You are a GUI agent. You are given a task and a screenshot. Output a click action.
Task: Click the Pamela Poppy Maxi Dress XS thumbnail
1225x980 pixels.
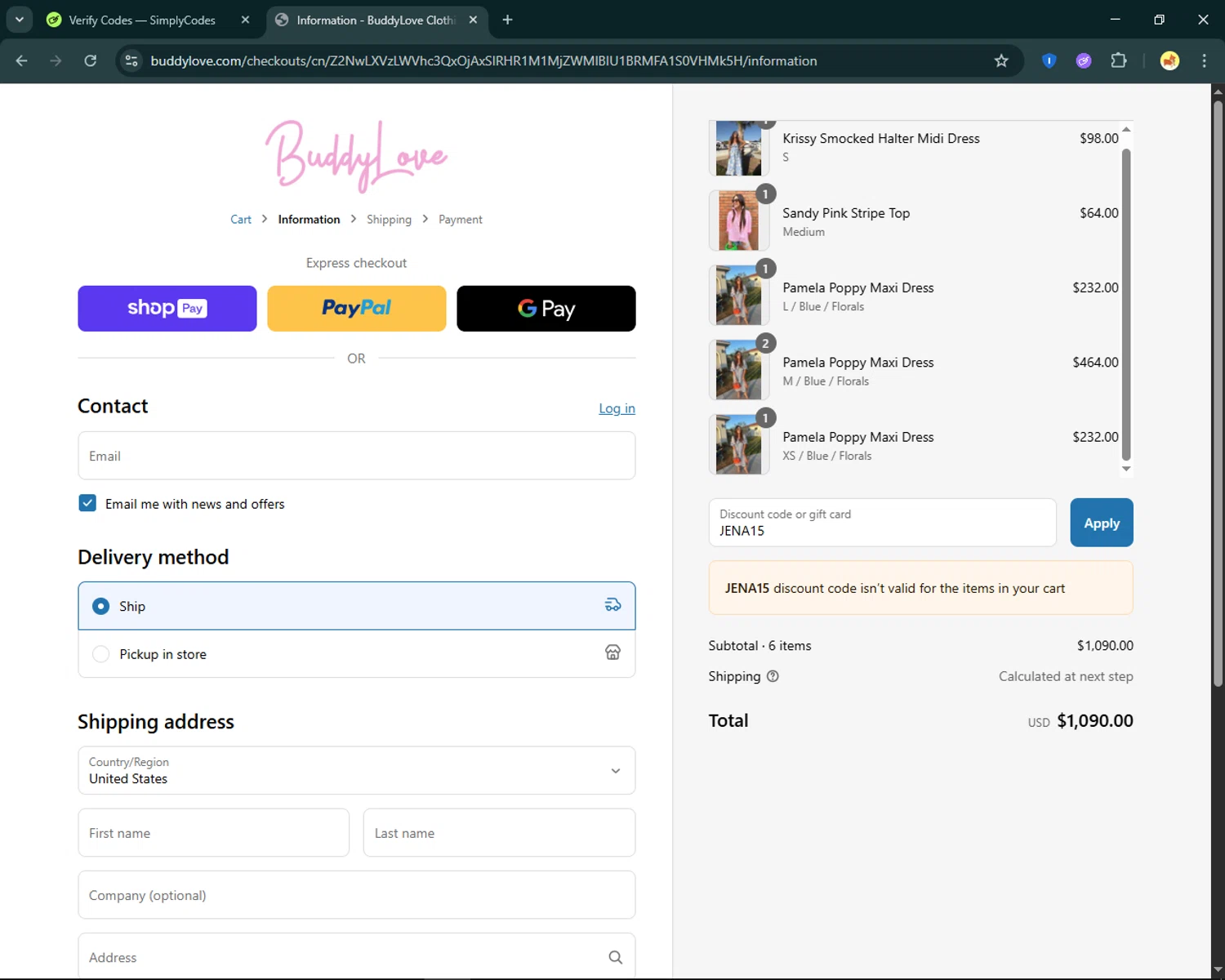click(x=739, y=444)
